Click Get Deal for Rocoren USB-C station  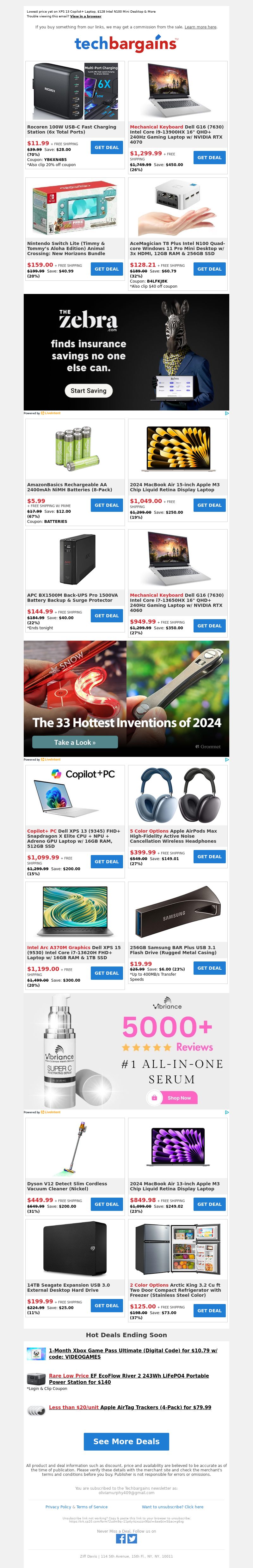[107, 147]
